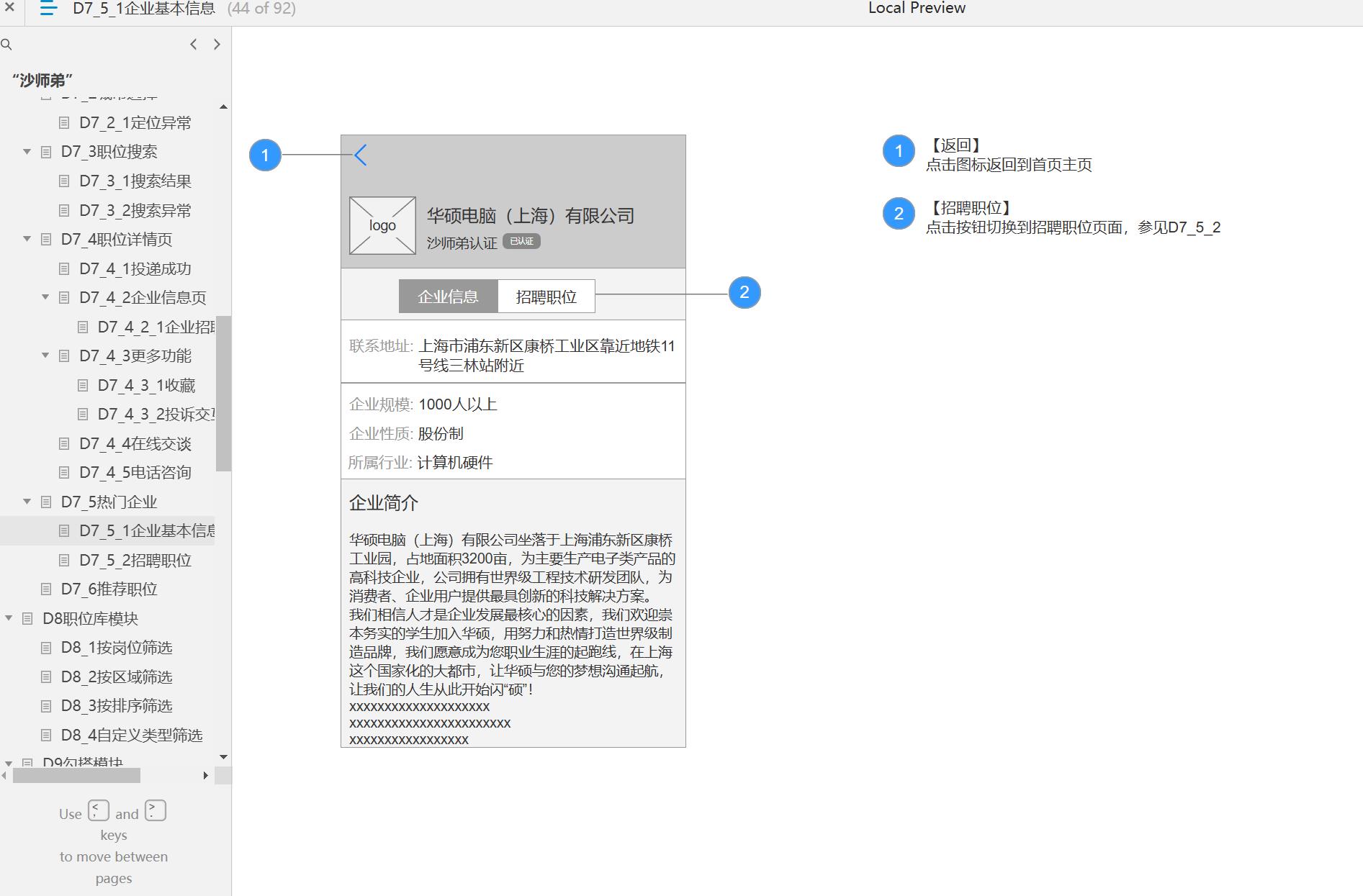Close the sidebar with the X icon
The height and width of the screenshot is (896, 1363).
pyautogui.click(x=9, y=8)
